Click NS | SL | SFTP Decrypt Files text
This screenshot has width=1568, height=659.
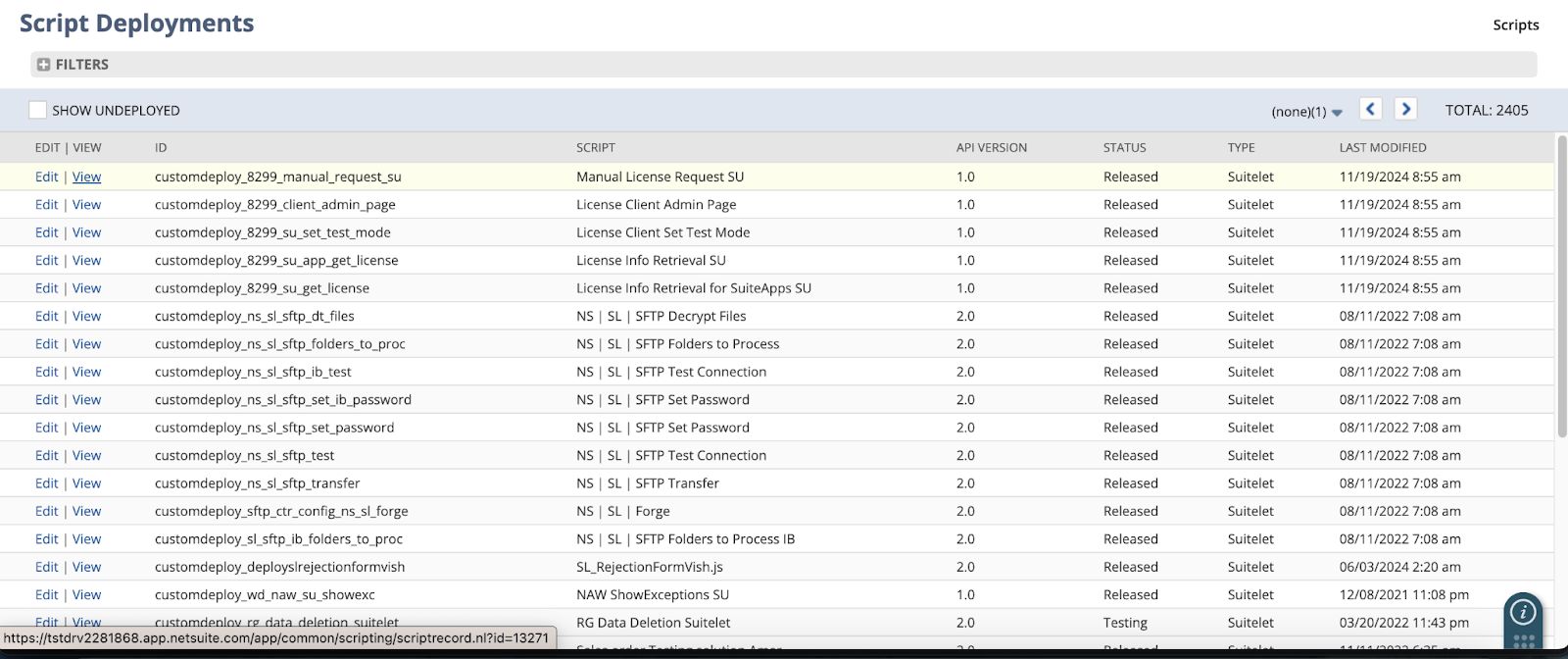(x=661, y=316)
